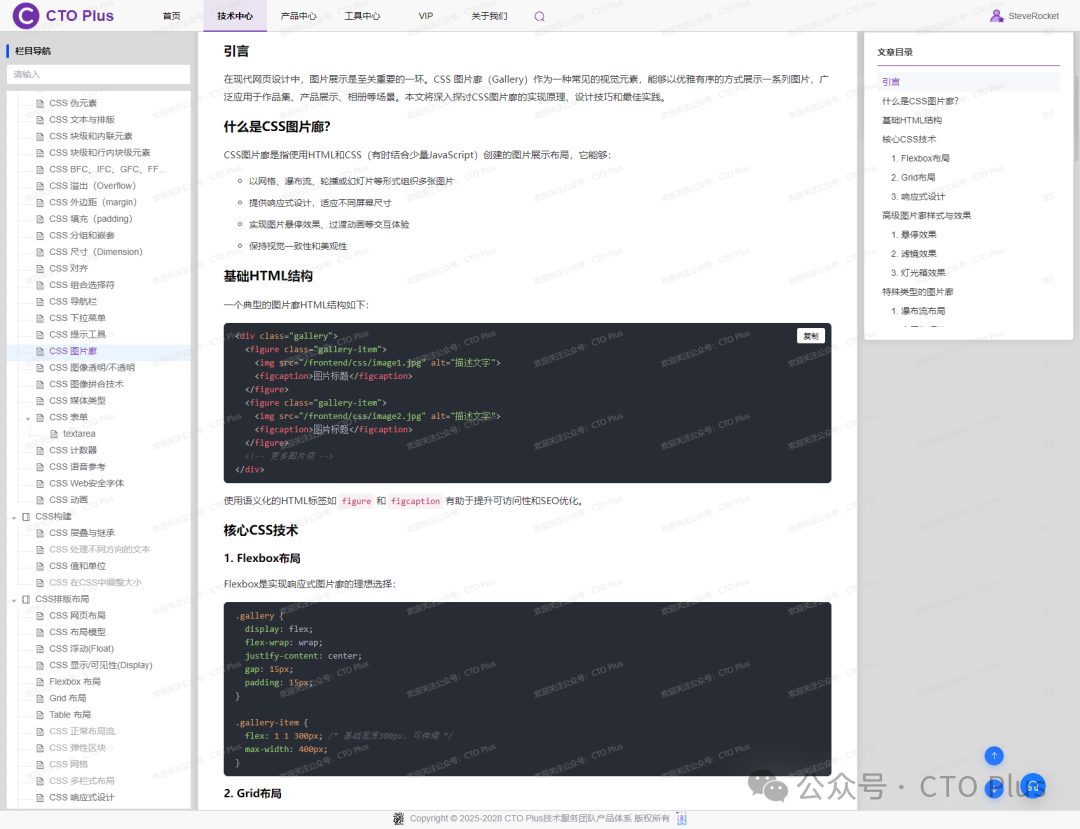
Task: Click the SteveRocket username text
Action: (1033, 16)
